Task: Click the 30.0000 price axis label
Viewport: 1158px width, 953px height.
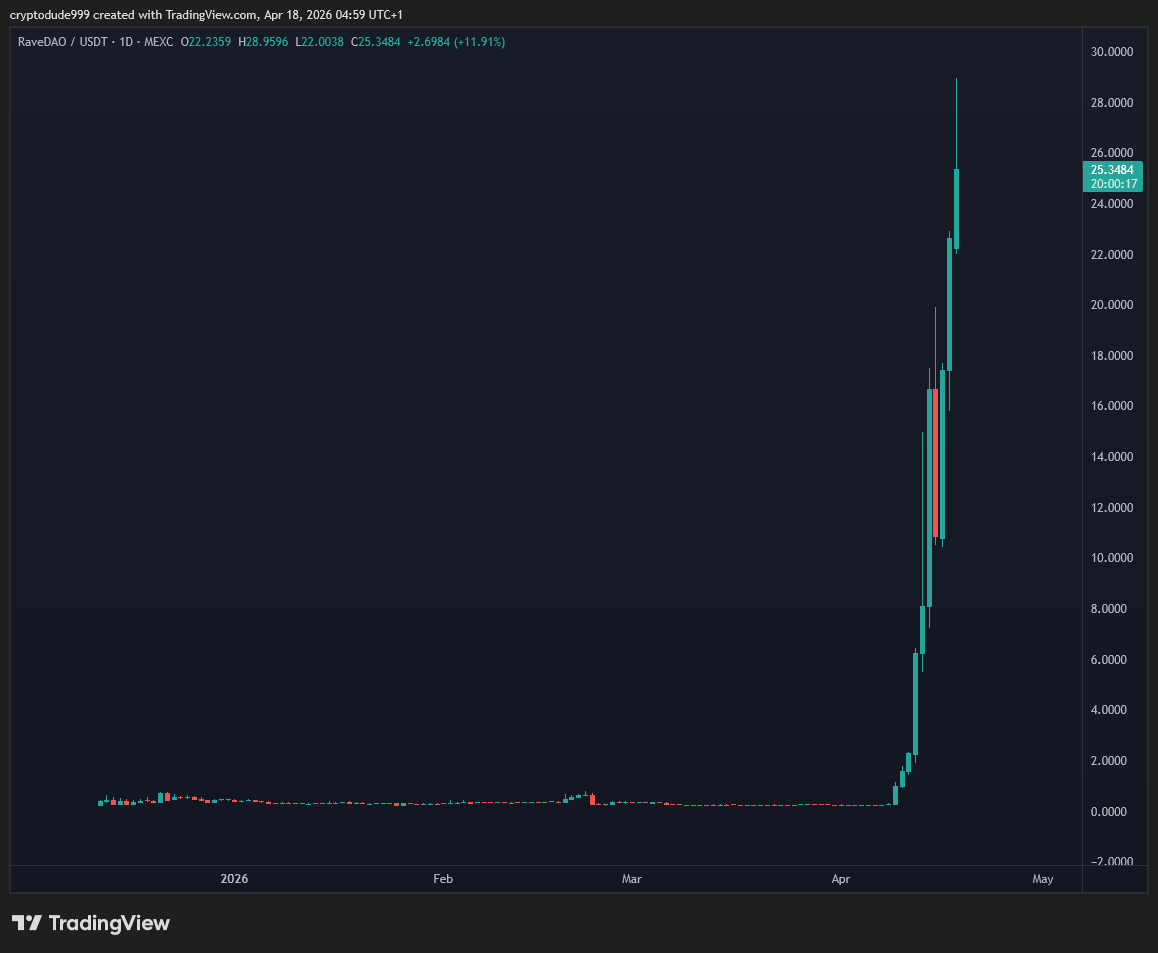Action: coord(1111,52)
